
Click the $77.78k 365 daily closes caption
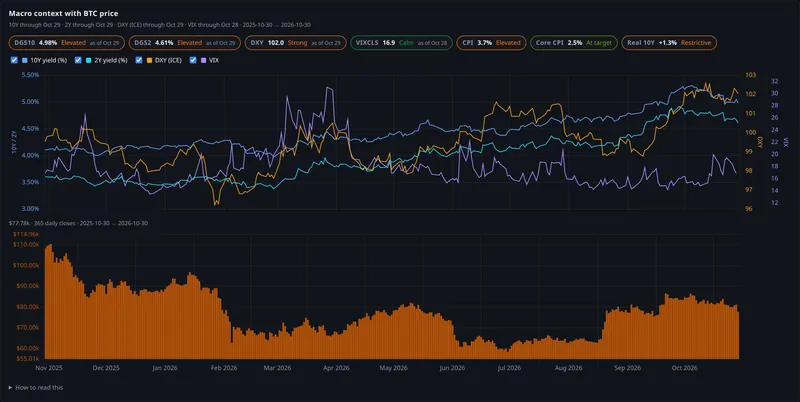(x=78, y=223)
